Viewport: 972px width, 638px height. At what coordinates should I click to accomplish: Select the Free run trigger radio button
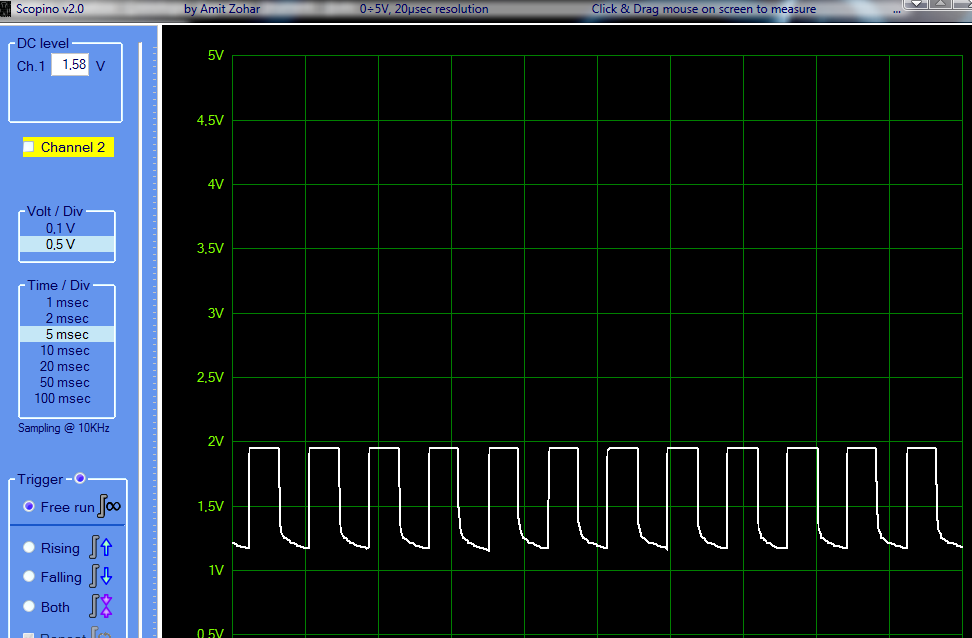[29, 507]
